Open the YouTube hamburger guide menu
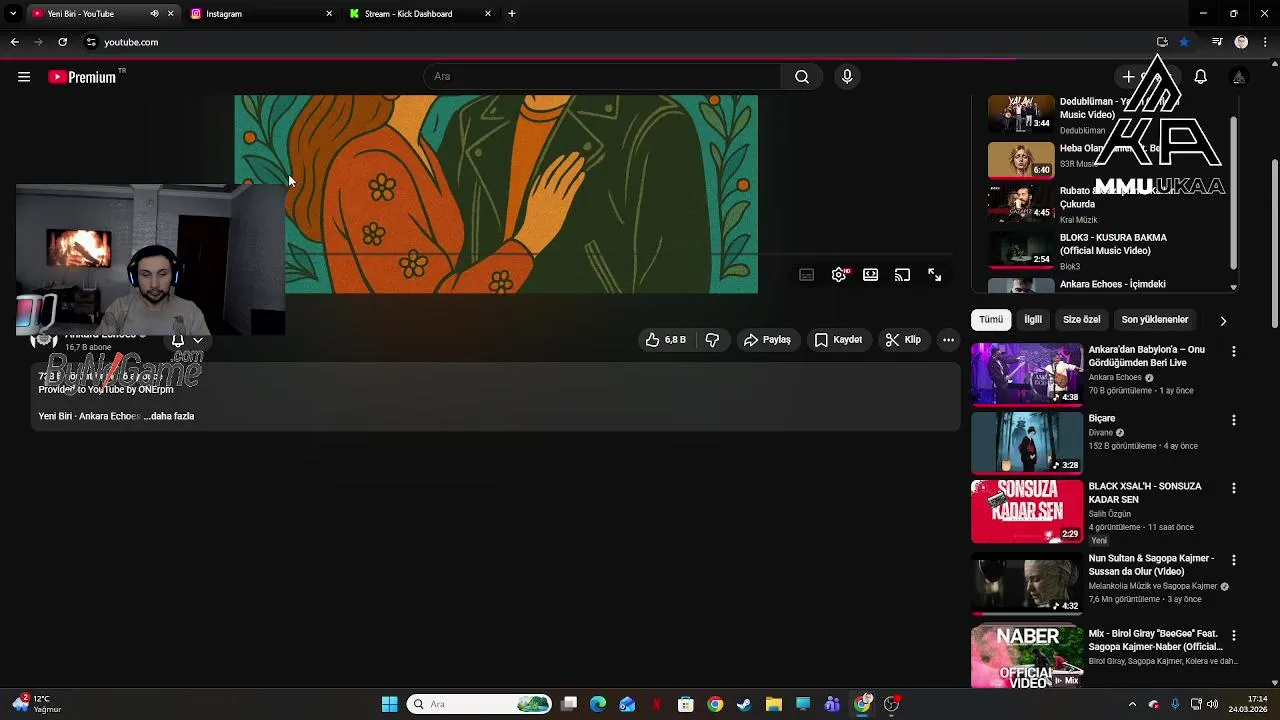1280x720 pixels. point(24,77)
